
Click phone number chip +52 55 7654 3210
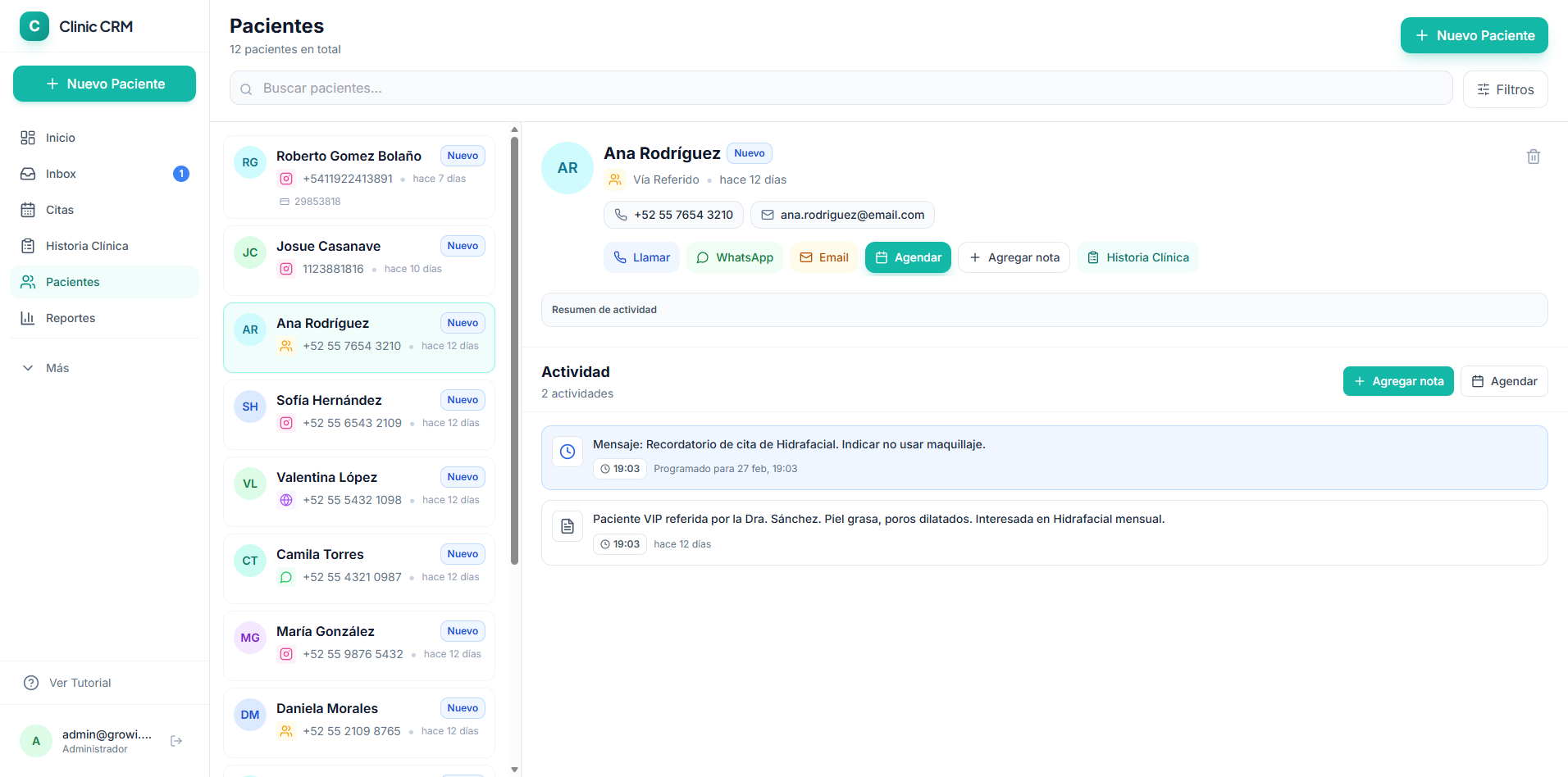point(674,215)
